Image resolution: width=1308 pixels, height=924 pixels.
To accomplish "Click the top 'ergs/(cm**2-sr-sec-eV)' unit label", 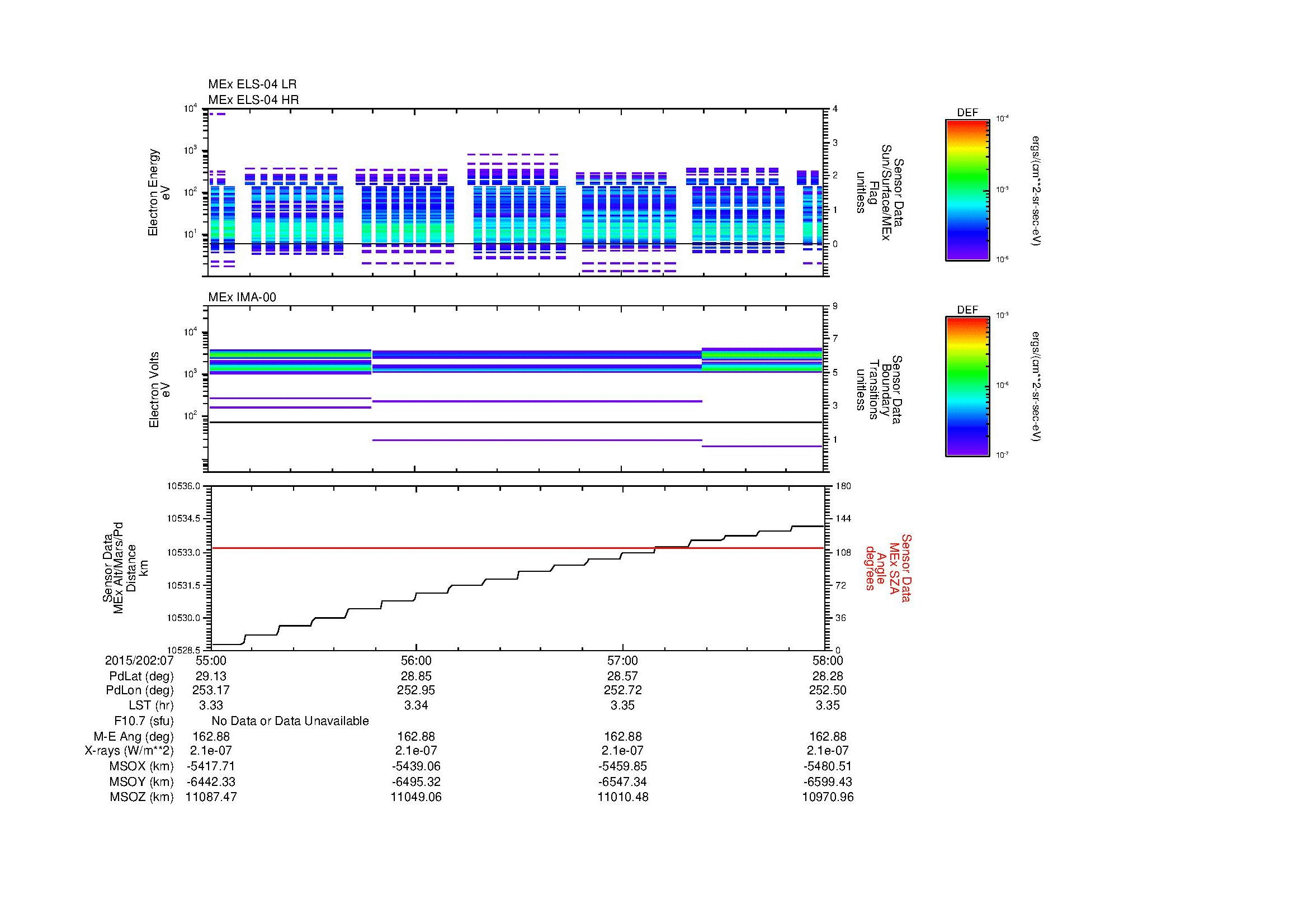I will pos(1036,191).
